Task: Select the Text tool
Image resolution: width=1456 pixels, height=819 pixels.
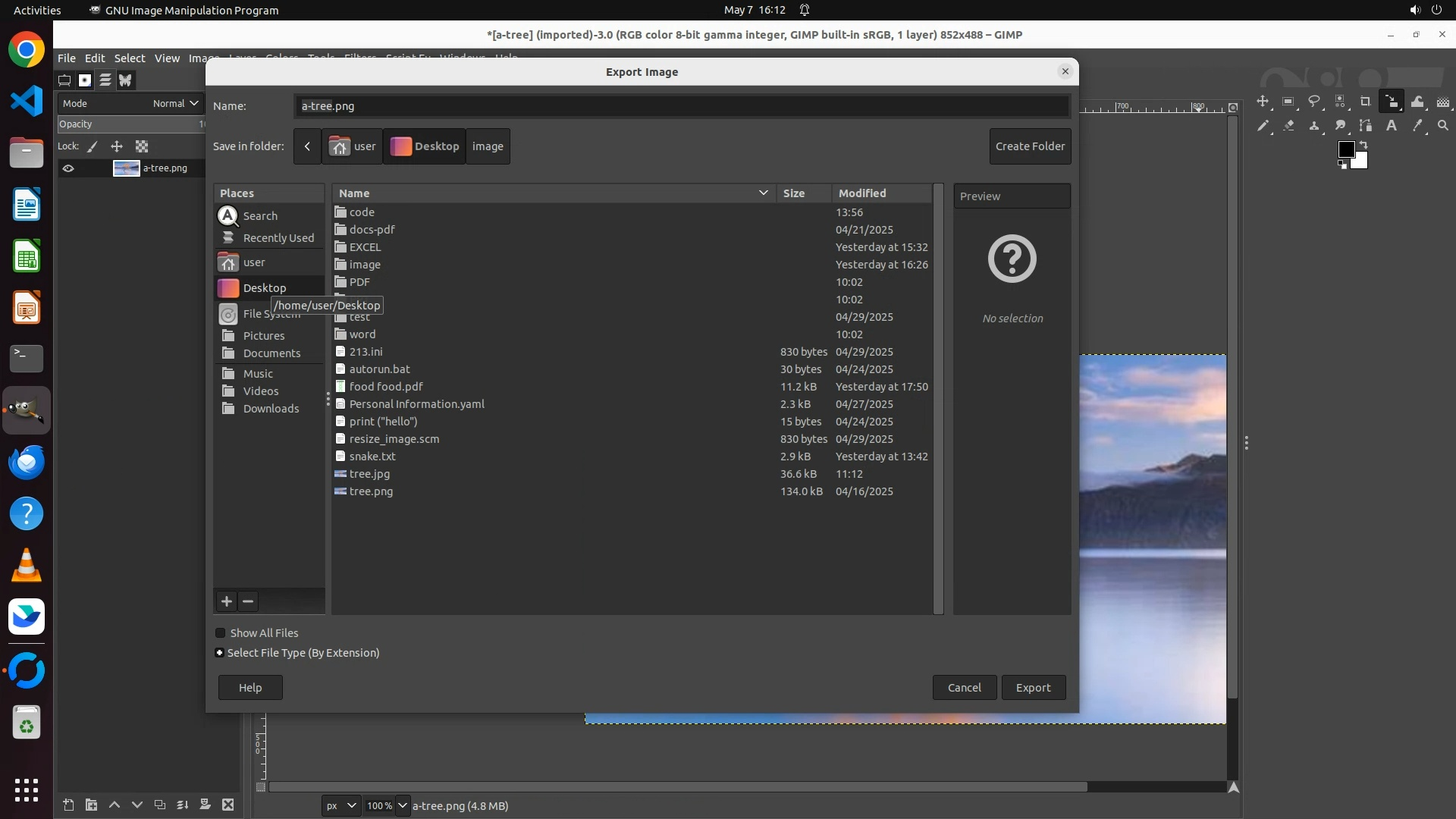Action: [1392, 126]
